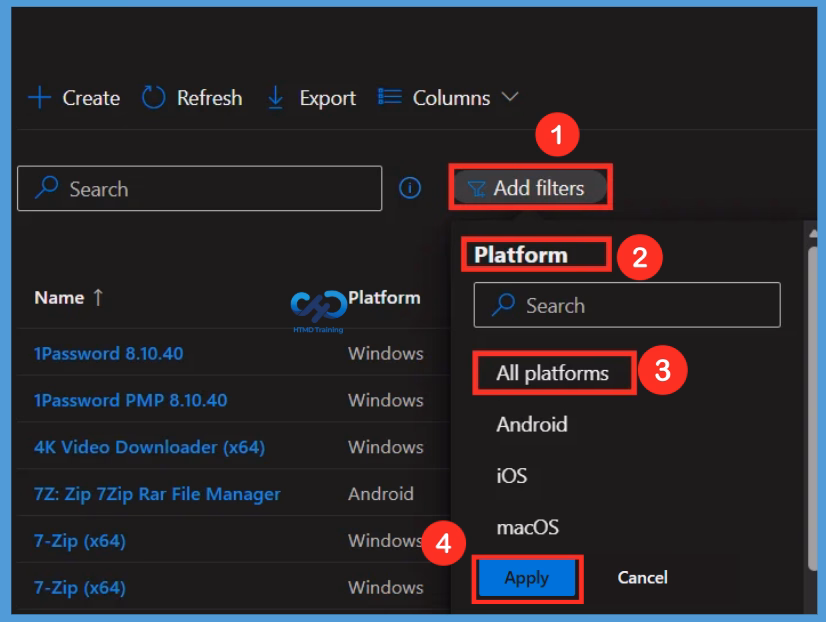This screenshot has width=826, height=622.
Task: Click the funnel icon in Add filters
Action: coord(476,189)
